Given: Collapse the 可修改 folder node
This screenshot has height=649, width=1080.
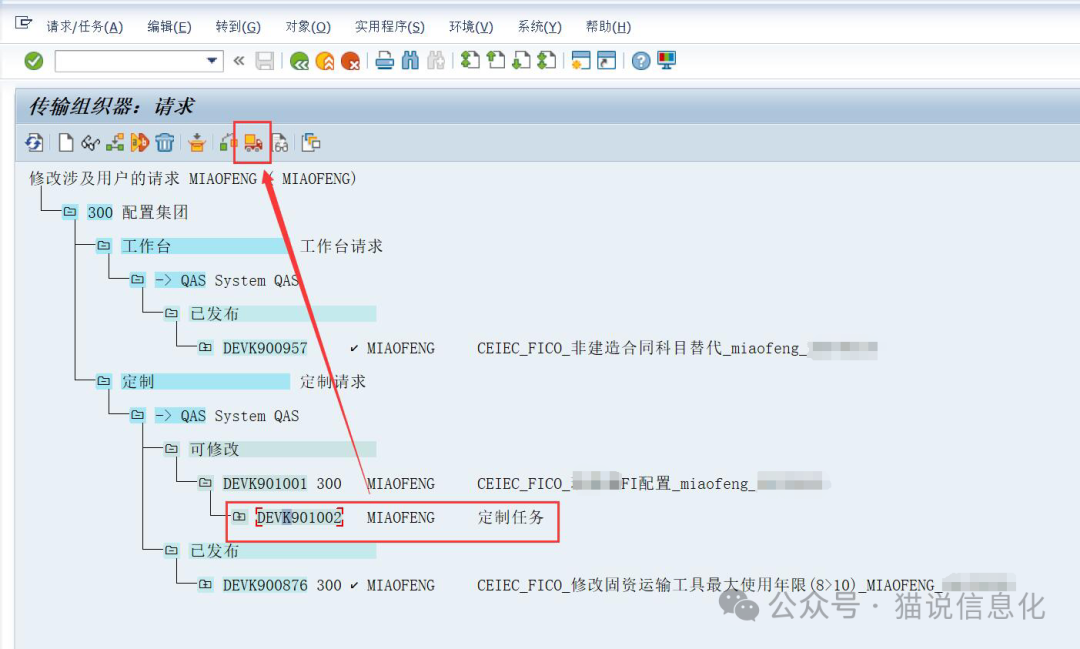Looking at the screenshot, I should [x=172, y=449].
